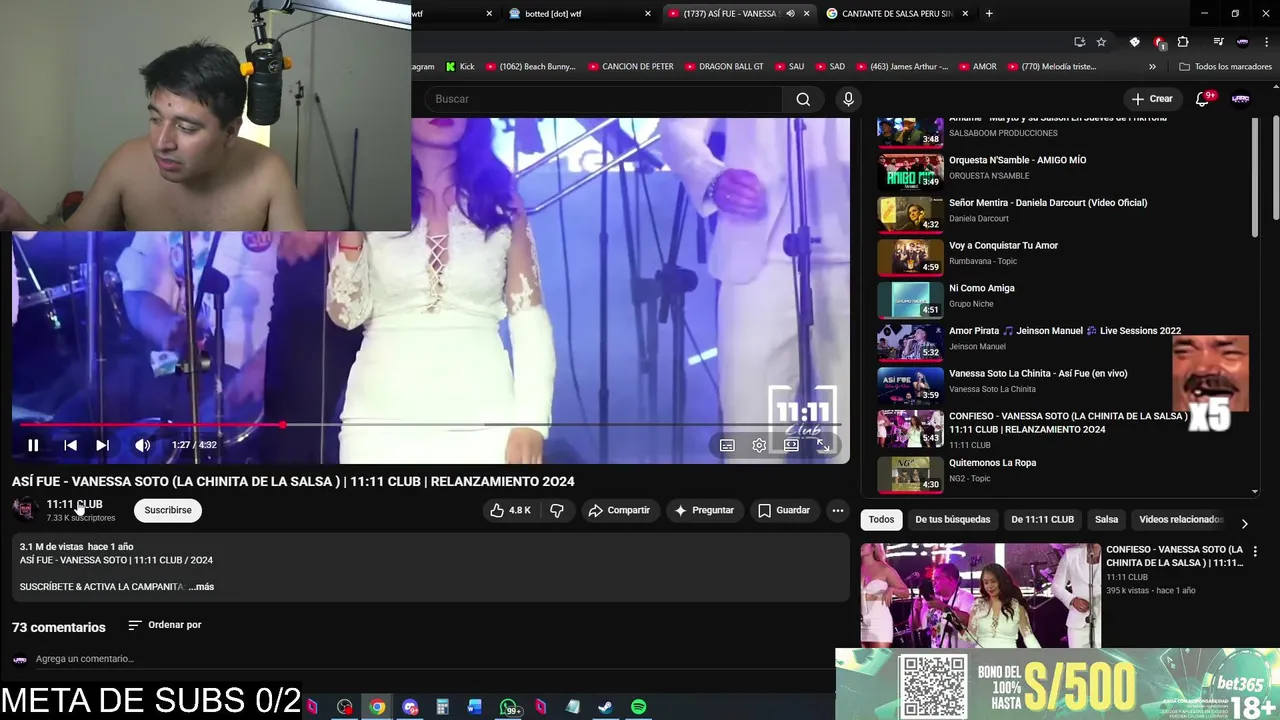This screenshot has height=720, width=1280.
Task: Select the Videos relacionados chip
Action: click(1181, 520)
